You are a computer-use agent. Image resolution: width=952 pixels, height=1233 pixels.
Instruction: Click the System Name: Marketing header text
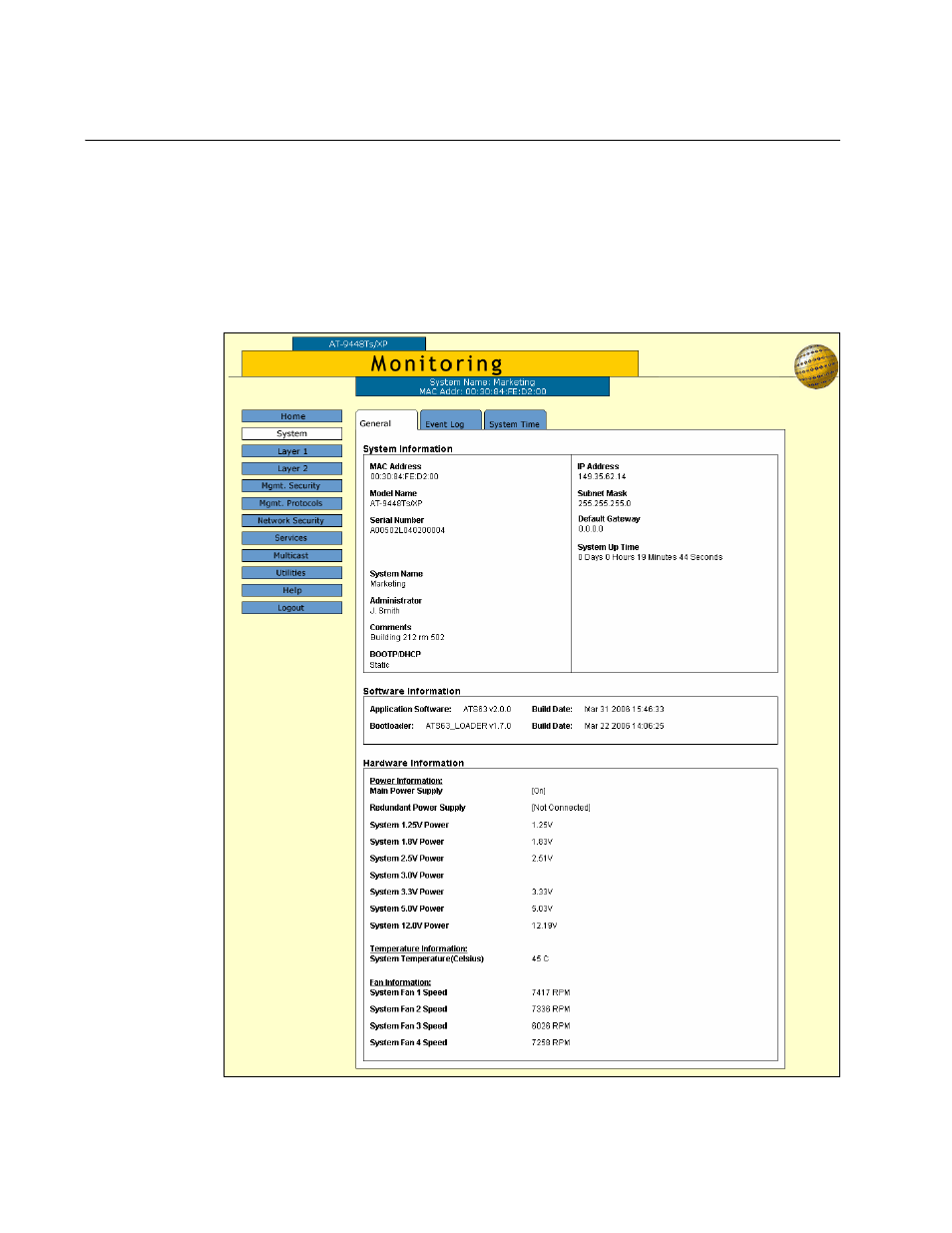click(x=482, y=382)
